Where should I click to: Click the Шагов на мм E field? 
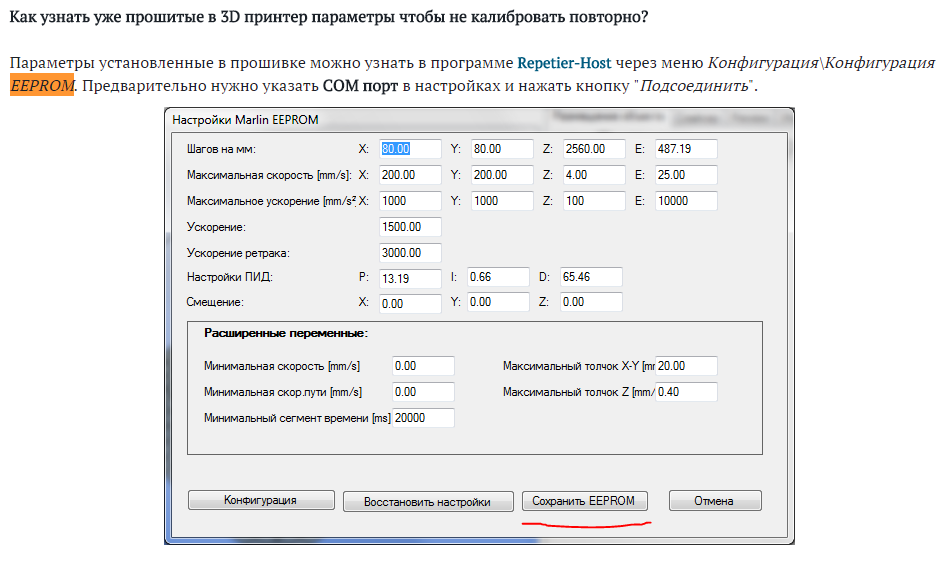click(686, 149)
